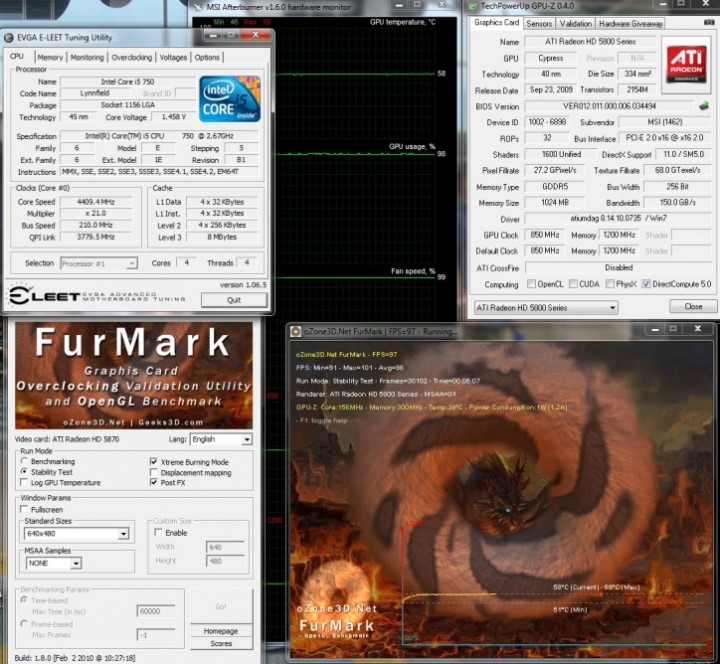Viewport: 720px width, 664px height.
Task: Switch to the Sensors tab in GPU-Z
Action: 539,23
